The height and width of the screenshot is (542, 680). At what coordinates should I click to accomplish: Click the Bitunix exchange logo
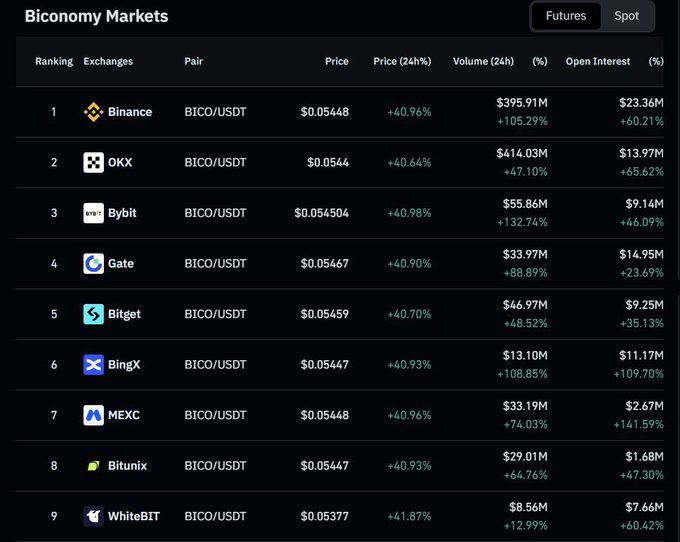[x=93, y=466]
